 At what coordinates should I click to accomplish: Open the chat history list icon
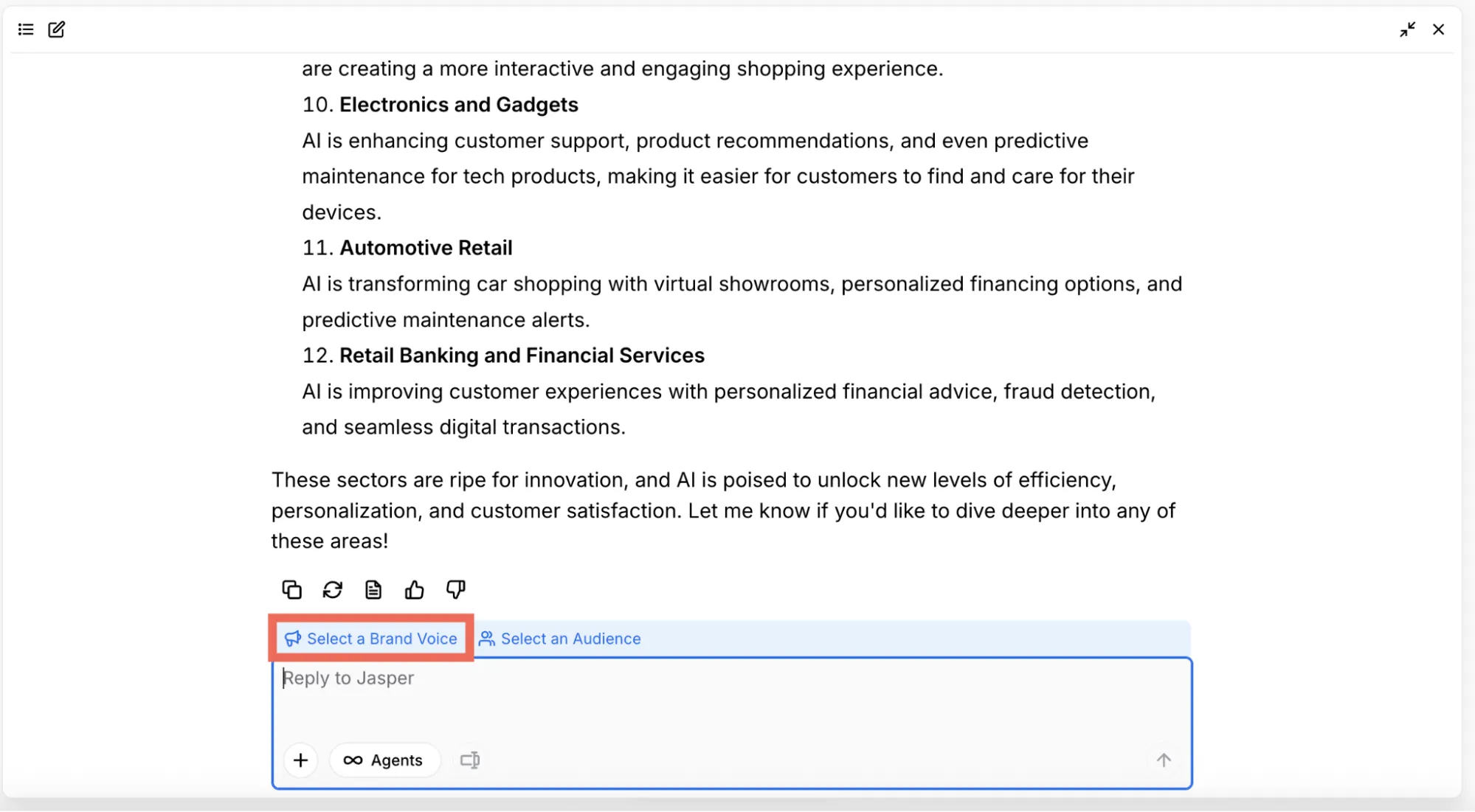pos(26,30)
